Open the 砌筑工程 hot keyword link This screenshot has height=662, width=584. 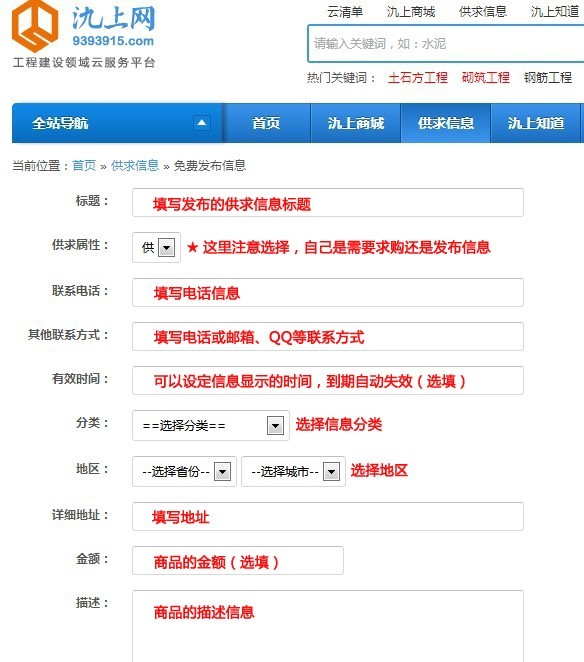[486, 78]
